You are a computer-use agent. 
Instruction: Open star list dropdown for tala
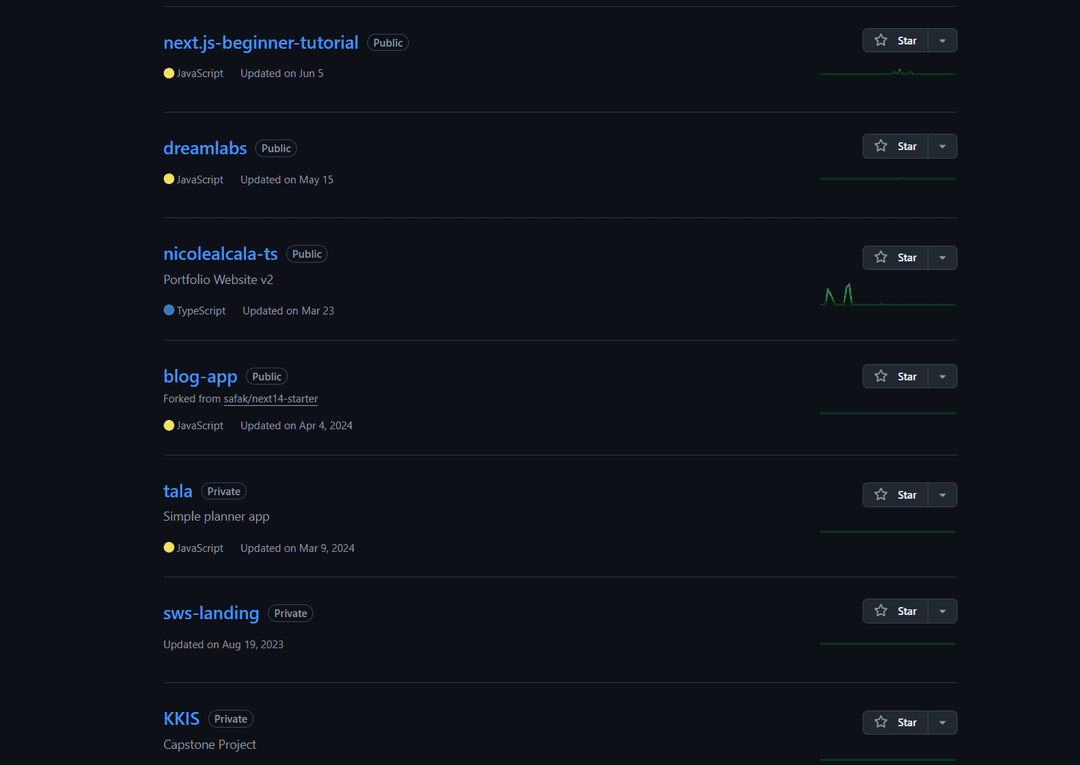point(943,495)
